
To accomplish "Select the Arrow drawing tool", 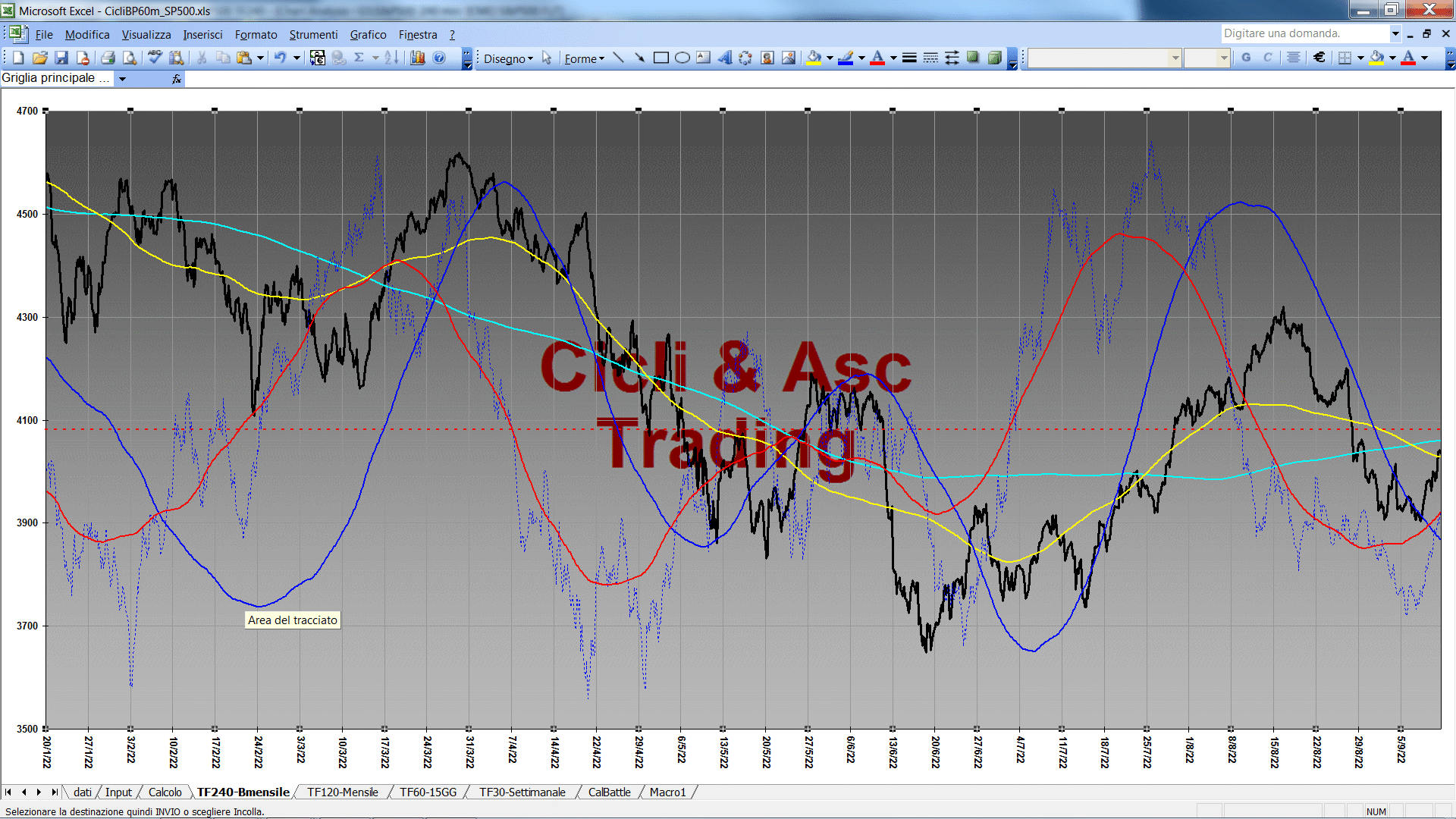I will [640, 58].
